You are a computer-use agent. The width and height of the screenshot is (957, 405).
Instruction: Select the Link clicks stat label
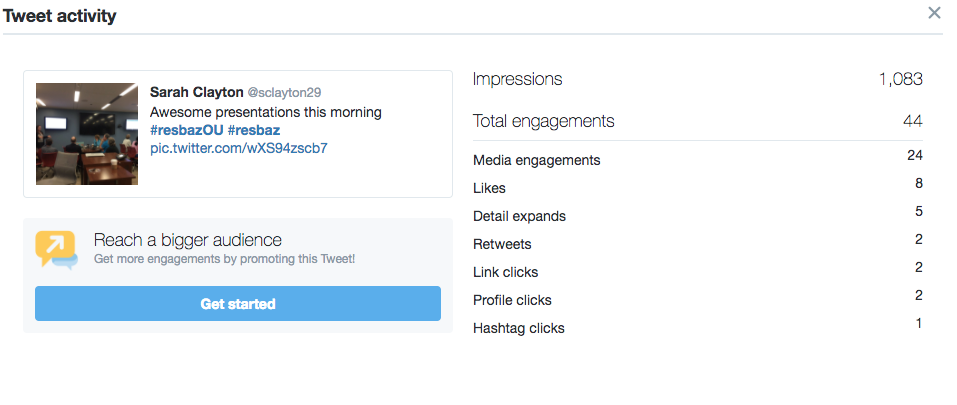click(506, 272)
